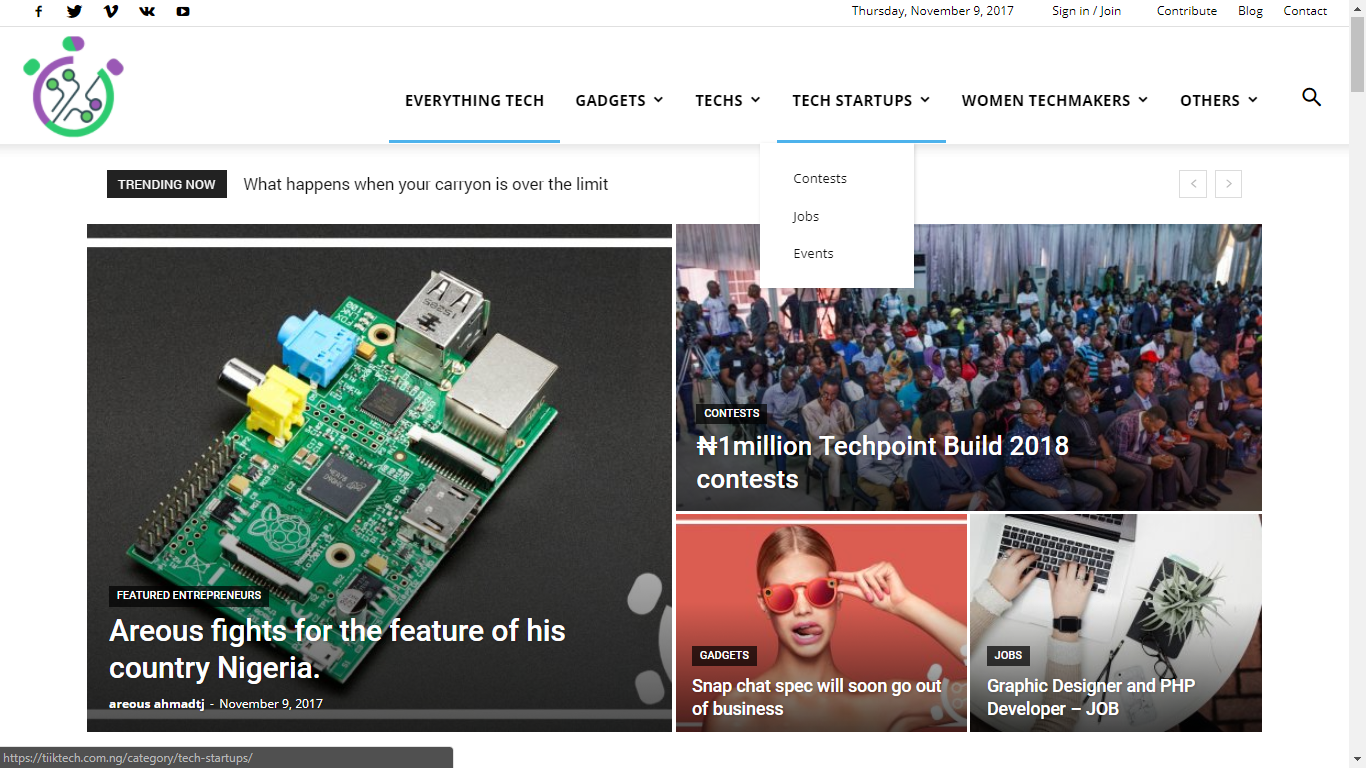Viewport: 1366px width, 768px height.
Task: Click the Twitter icon in the top bar
Action: pos(74,11)
